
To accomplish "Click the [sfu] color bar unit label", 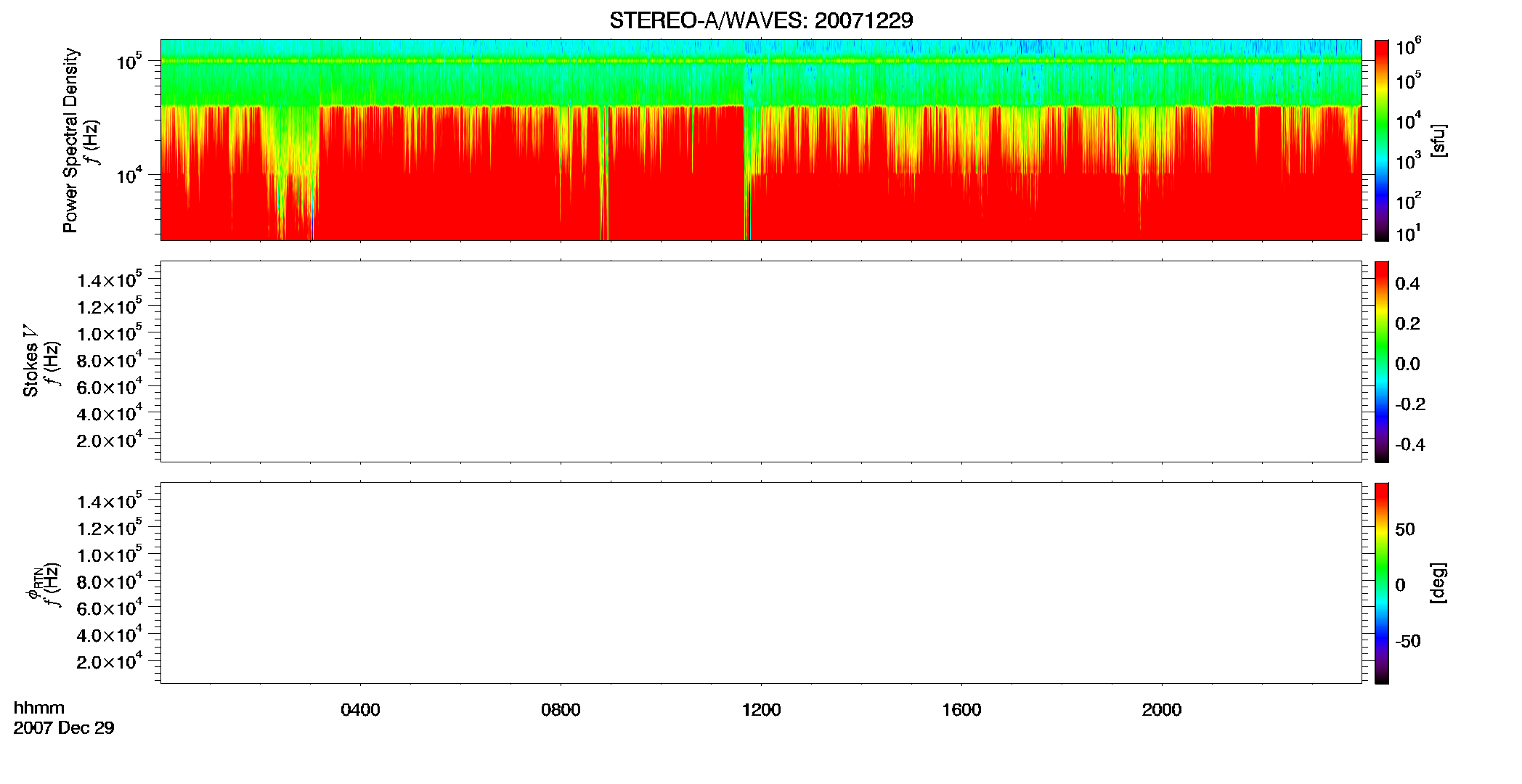I will point(1438,141).
